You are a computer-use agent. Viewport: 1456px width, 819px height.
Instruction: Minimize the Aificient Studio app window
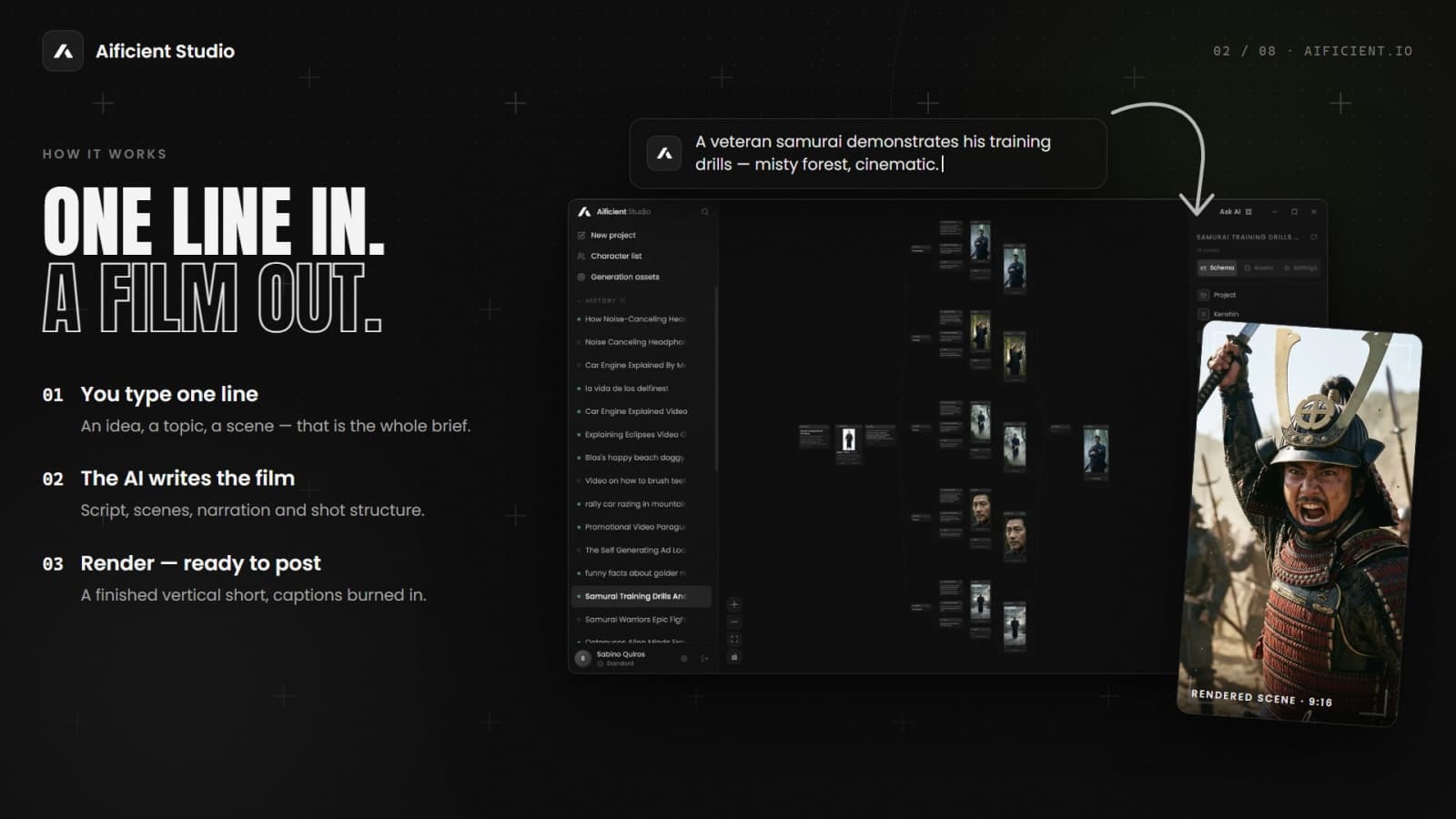pyautogui.click(x=1275, y=211)
